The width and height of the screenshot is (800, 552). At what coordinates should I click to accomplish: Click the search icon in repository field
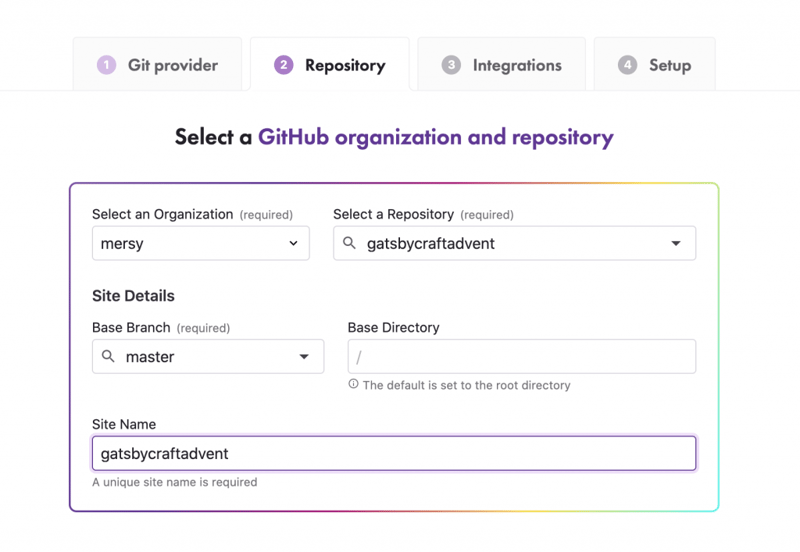click(x=349, y=243)
